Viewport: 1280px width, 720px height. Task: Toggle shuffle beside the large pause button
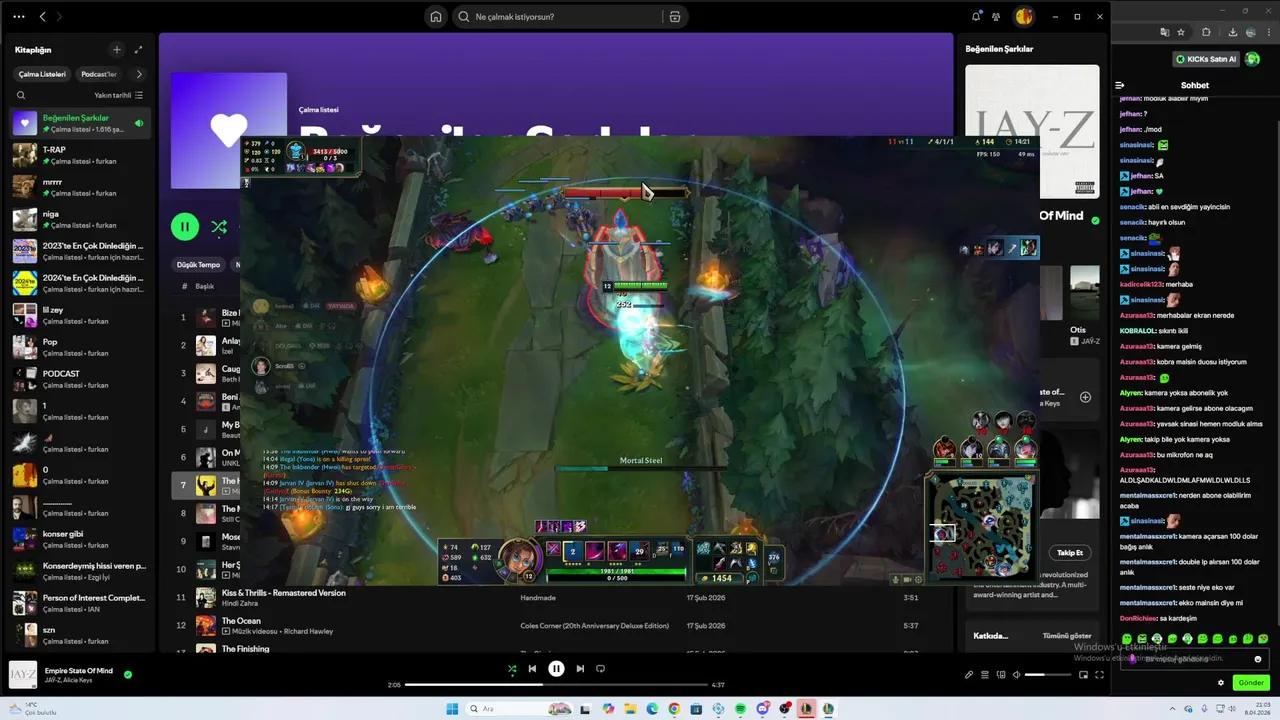coord(219,227)
